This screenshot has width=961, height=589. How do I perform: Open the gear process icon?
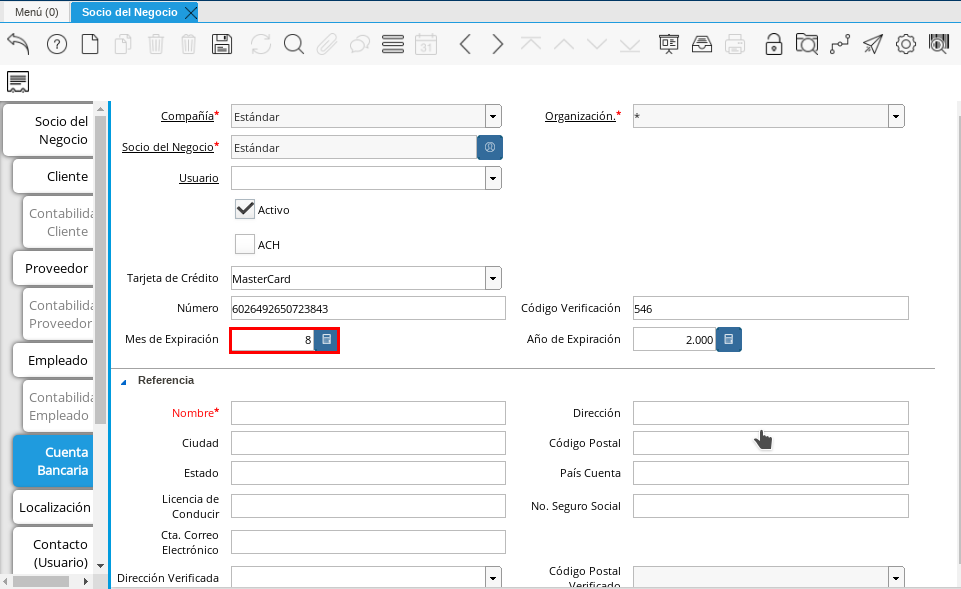pyautogui.click(x=906, y=44)
